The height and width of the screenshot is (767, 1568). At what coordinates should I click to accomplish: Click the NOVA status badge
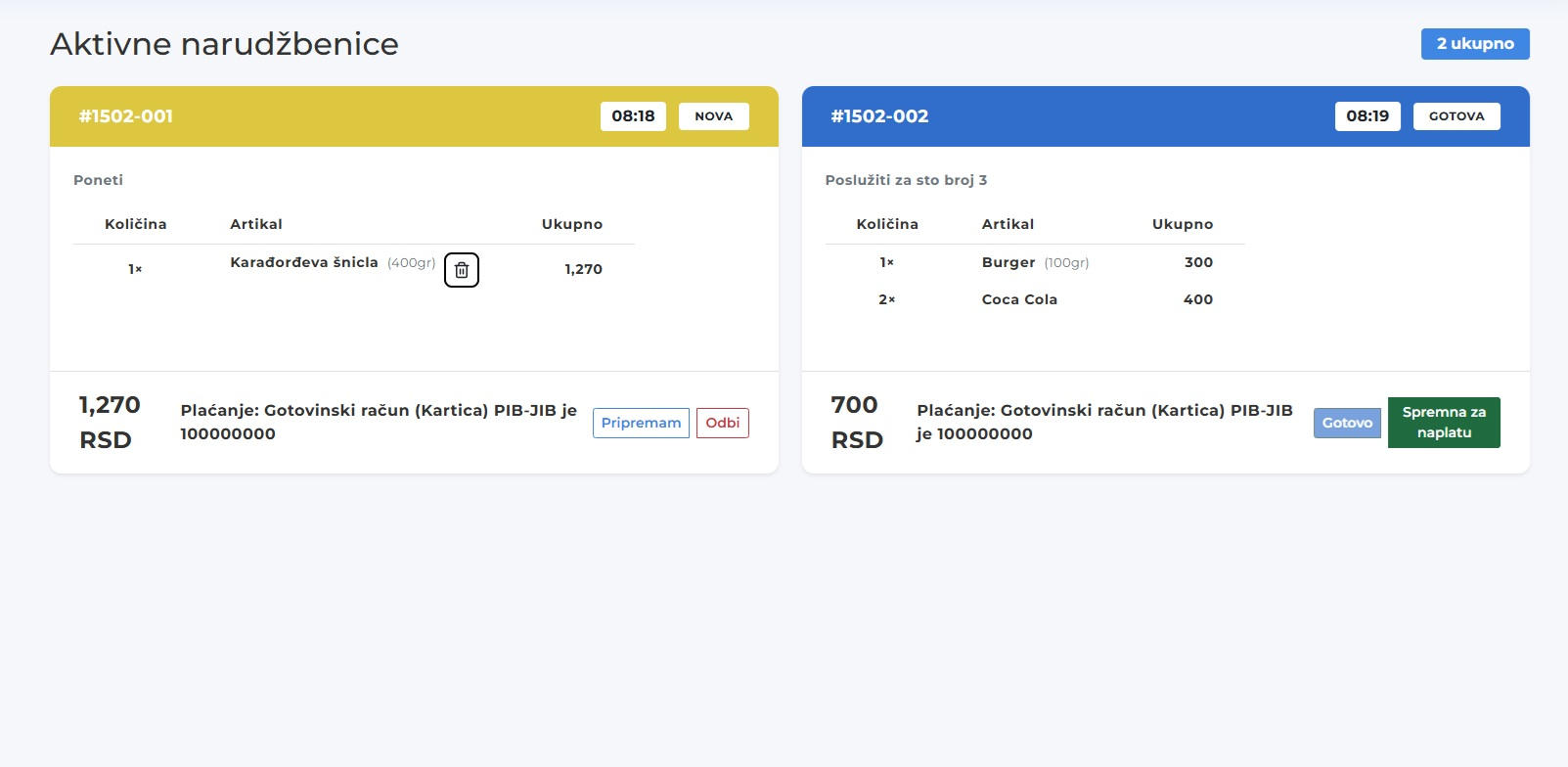point(714,116)
